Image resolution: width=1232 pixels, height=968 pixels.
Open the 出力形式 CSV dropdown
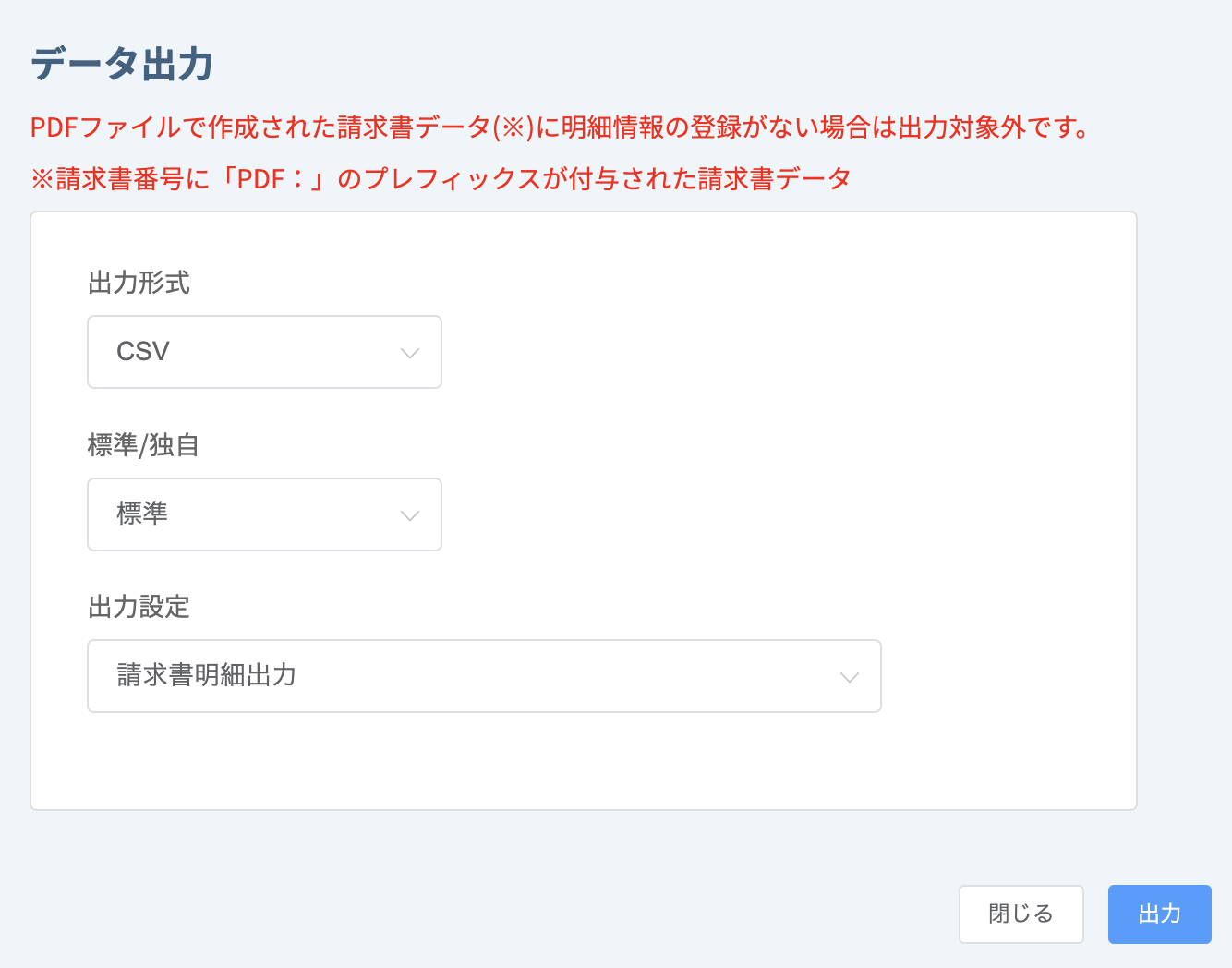[264, 352]
